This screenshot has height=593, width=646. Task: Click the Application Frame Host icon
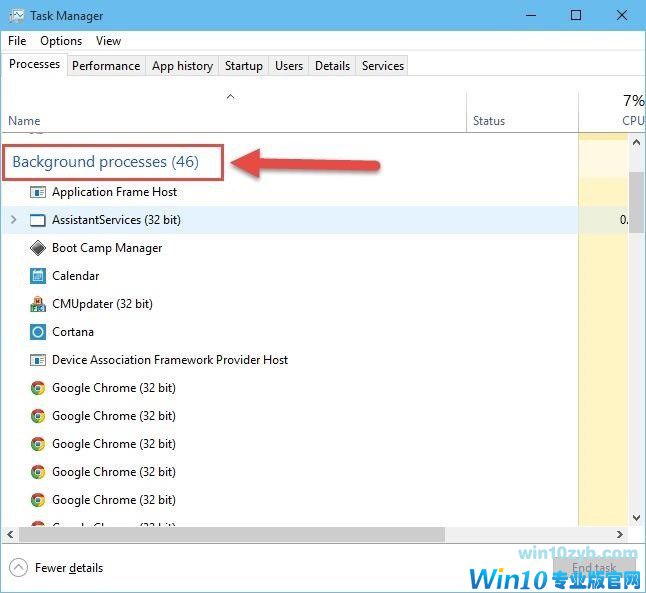pyautogui.click(x=38, y=192)
